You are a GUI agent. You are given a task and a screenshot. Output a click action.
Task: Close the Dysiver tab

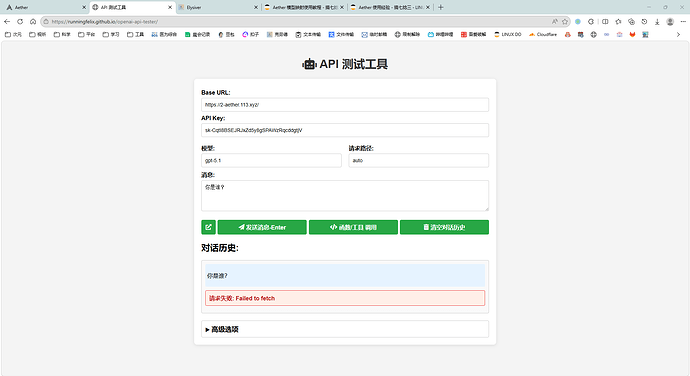coord(256,7)
